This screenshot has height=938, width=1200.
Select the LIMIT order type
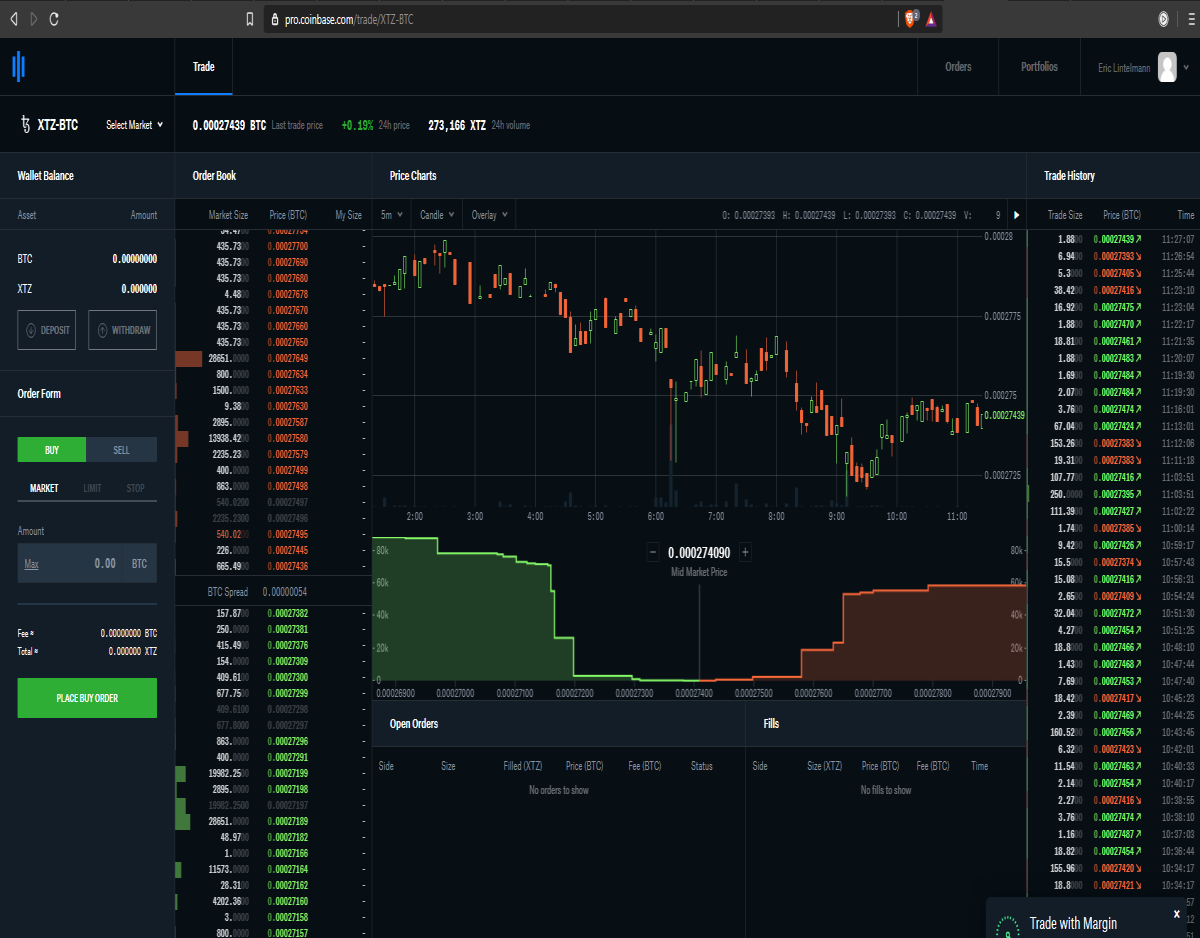(x=92, y=489)
